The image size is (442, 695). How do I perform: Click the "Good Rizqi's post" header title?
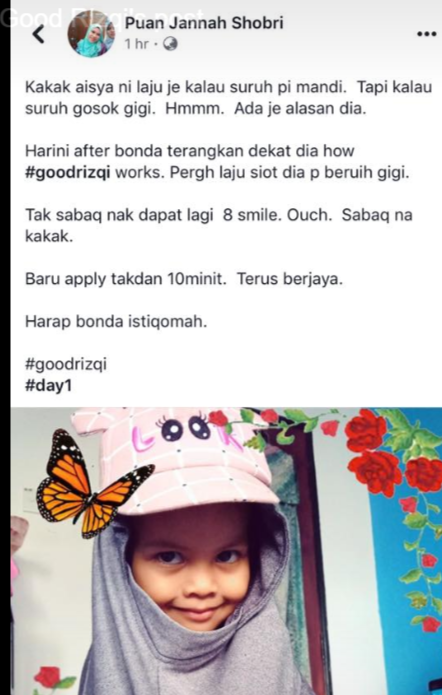click(x=102, y=19)
